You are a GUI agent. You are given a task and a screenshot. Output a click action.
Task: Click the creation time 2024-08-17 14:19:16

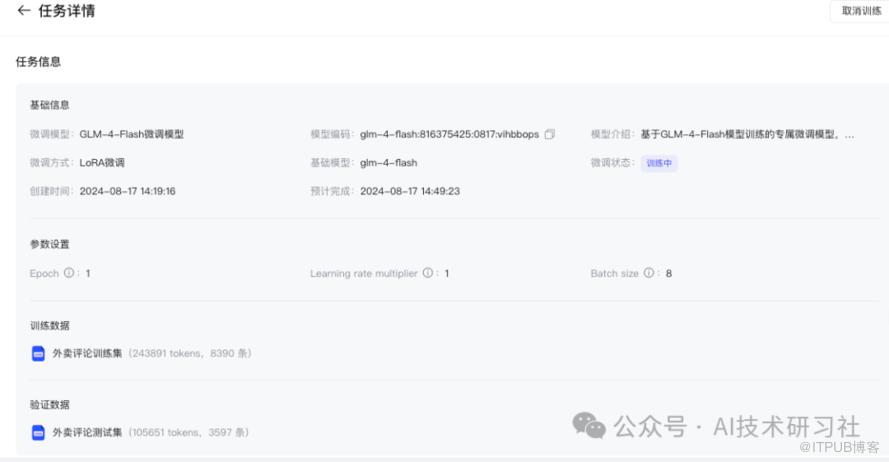[x=128, y=191]
